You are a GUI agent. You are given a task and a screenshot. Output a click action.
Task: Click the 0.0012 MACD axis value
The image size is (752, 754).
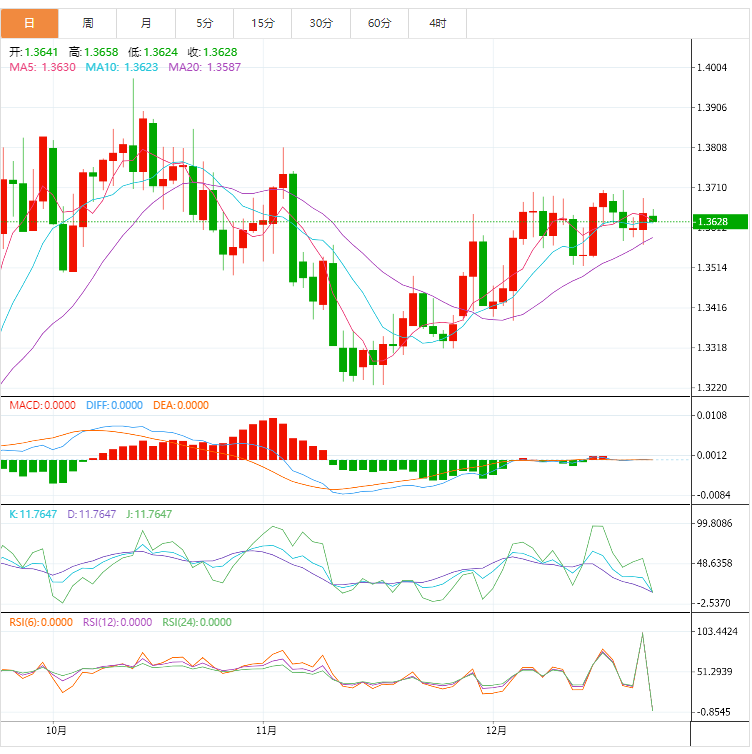pos(712,455)
